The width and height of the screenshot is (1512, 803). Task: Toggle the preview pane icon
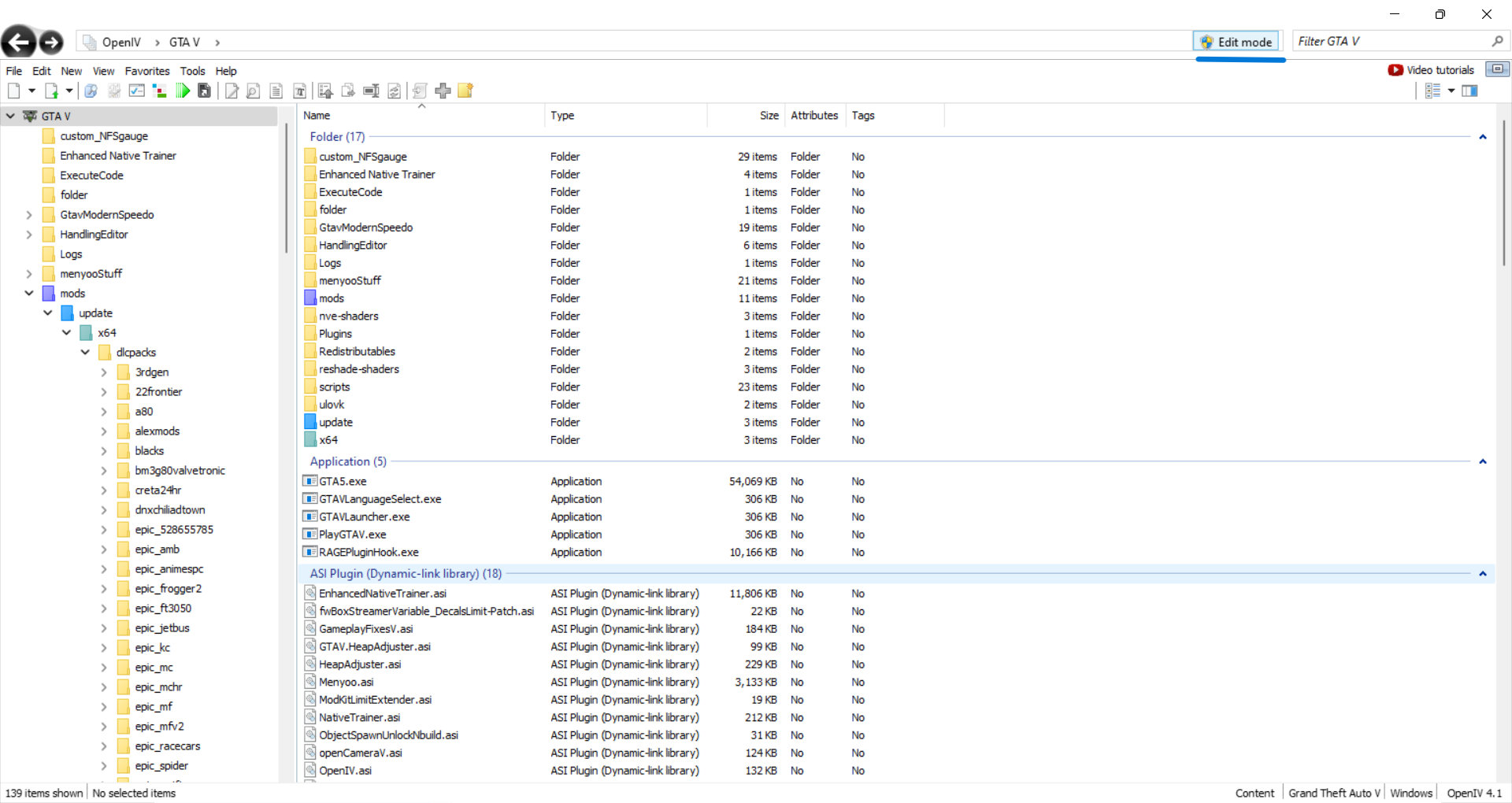point(1469,91)
